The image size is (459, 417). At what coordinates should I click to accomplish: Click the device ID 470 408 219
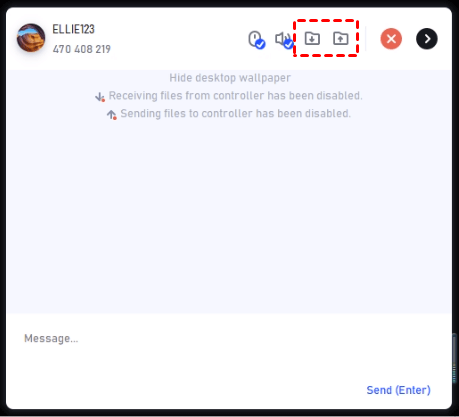pyautogui.click(x=82, y=49)
